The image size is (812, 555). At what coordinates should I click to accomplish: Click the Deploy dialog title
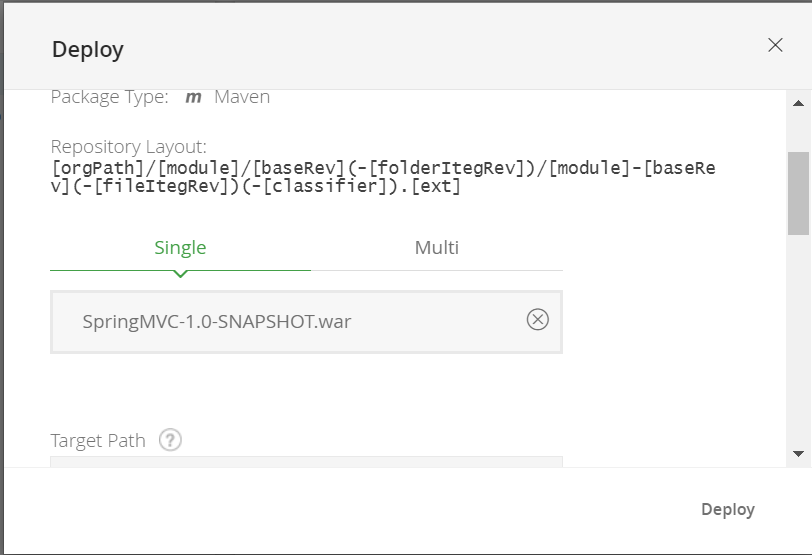(x=88, y=49)
